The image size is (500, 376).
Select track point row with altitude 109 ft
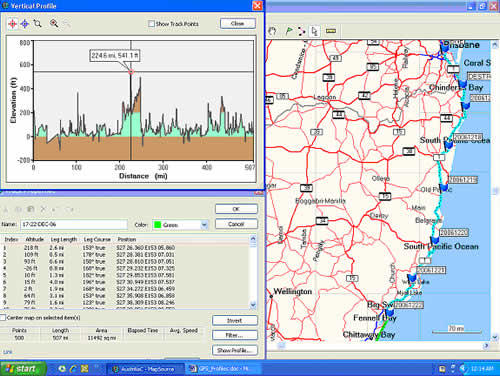pos(125,255)
